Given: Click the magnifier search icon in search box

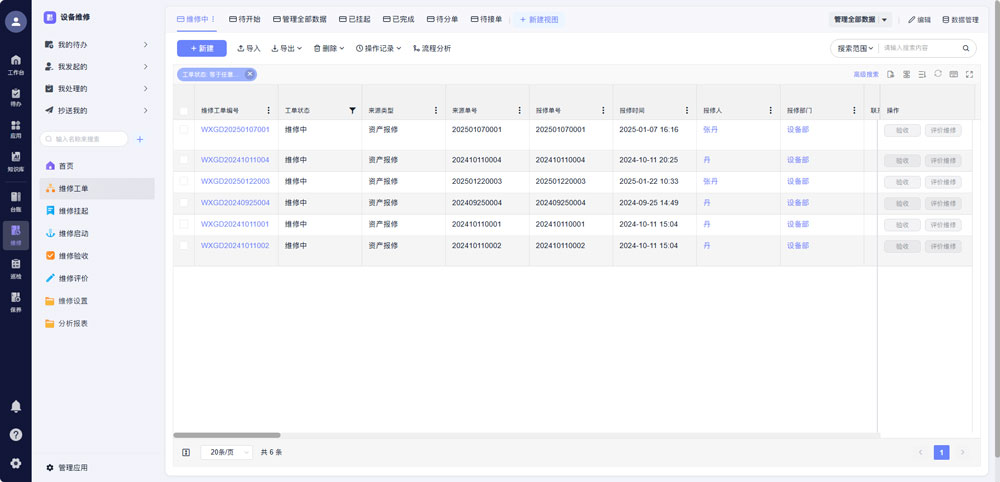Looking at the screenshot, I should 966,48.
